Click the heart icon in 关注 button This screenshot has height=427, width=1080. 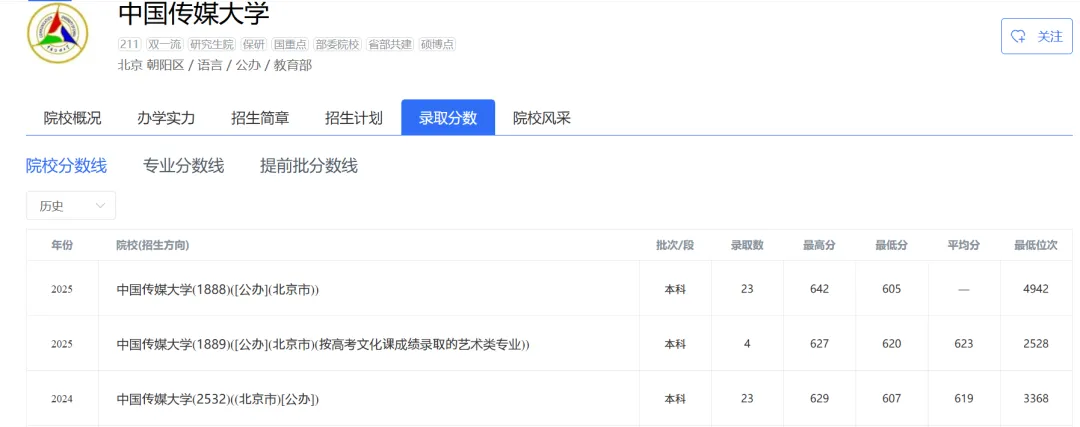coord(1018,37)
